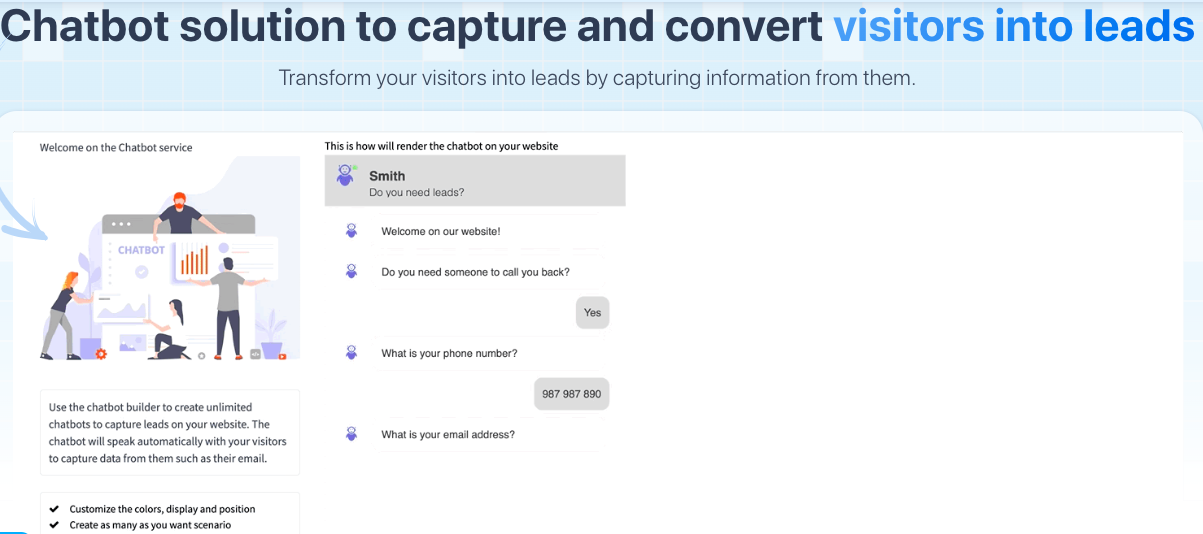Click checkmark next to 'Customize the colors'

pos(54,509)
